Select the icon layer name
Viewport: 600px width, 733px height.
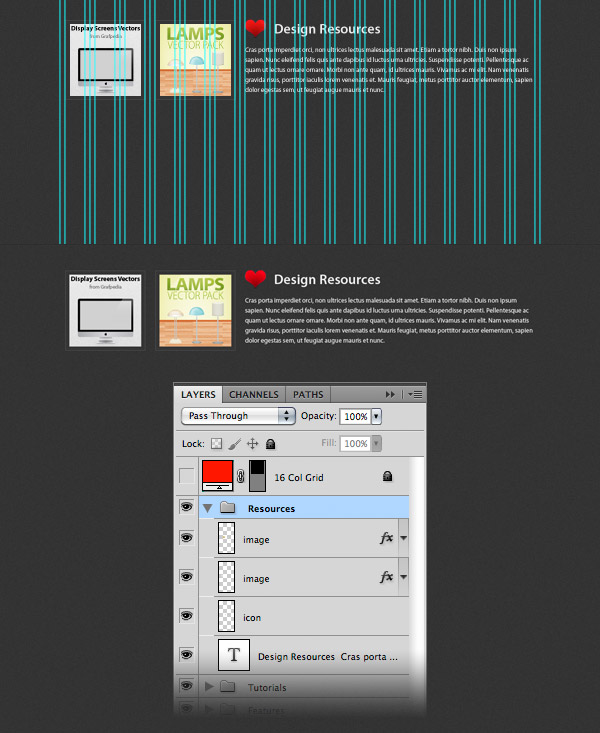(252, 618)
